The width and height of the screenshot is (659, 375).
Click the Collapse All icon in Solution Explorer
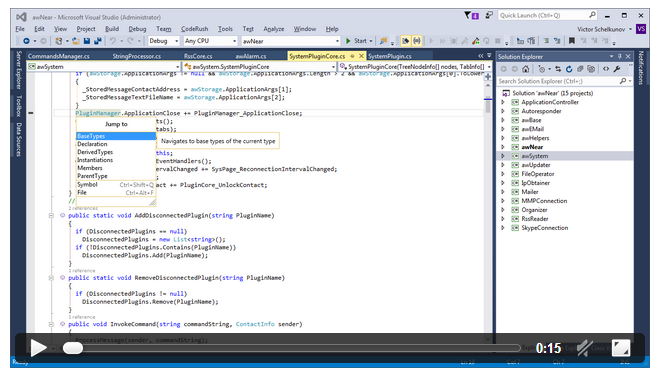tap(580, 69)
